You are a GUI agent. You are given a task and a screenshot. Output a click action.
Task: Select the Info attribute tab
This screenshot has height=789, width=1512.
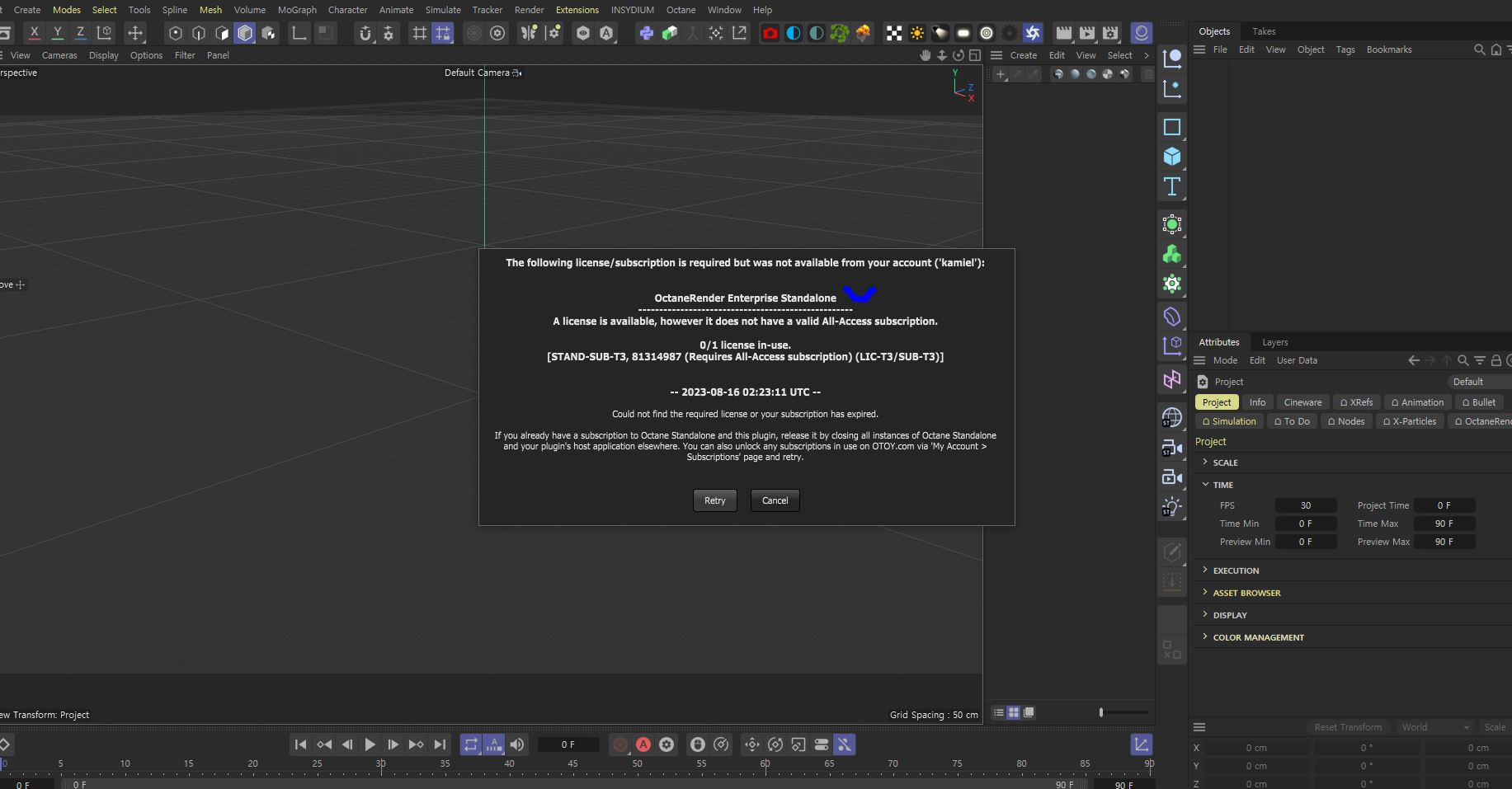click(x=1257, y=402)
